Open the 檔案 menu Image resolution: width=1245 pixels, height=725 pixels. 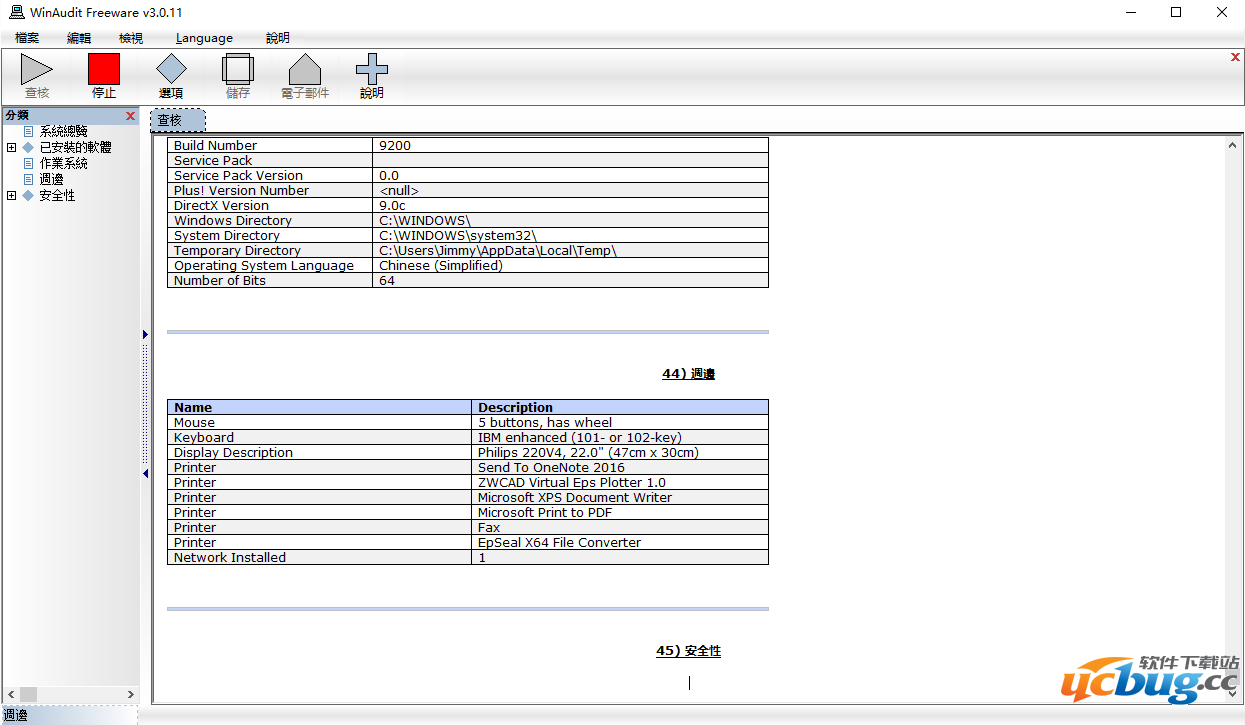point(27,38)
